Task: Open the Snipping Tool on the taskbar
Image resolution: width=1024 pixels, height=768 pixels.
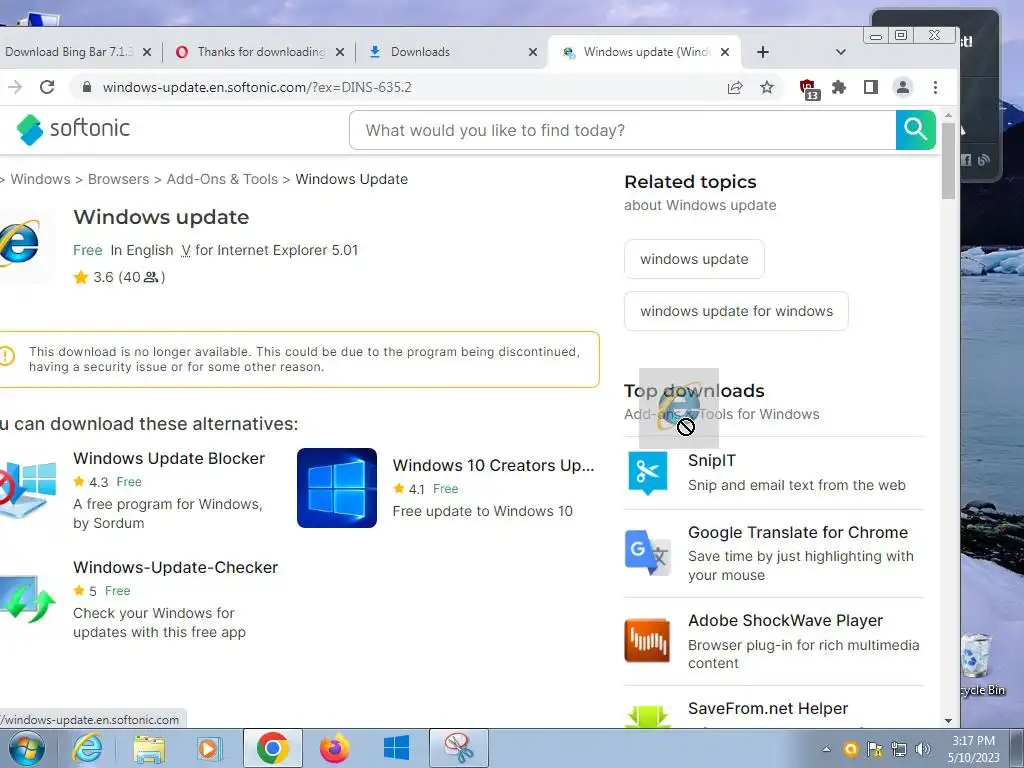Action: tap(458, 748)
